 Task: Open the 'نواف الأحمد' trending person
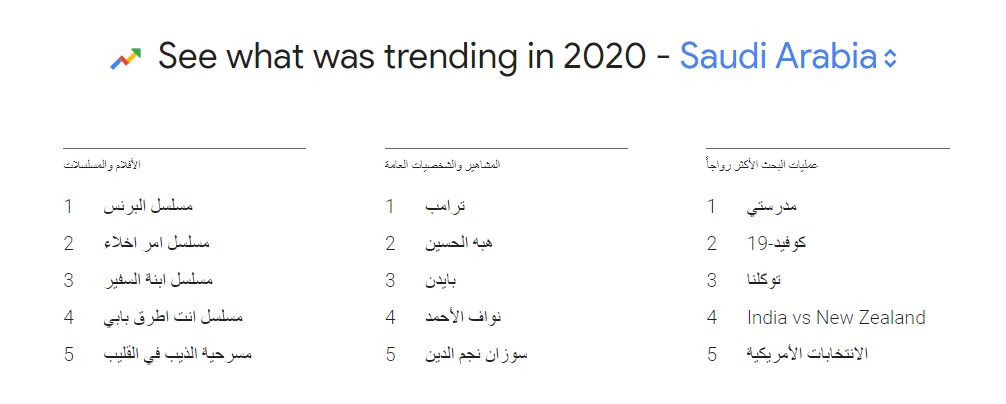pos(463,318)
